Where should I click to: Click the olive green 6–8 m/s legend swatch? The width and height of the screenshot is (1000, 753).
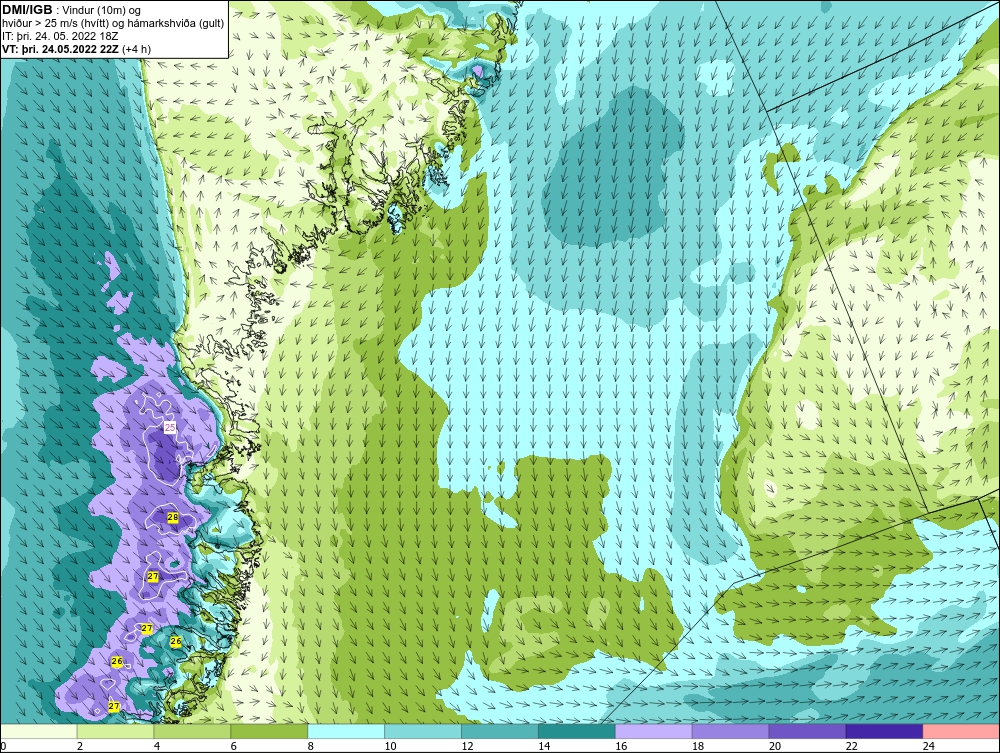269,731
